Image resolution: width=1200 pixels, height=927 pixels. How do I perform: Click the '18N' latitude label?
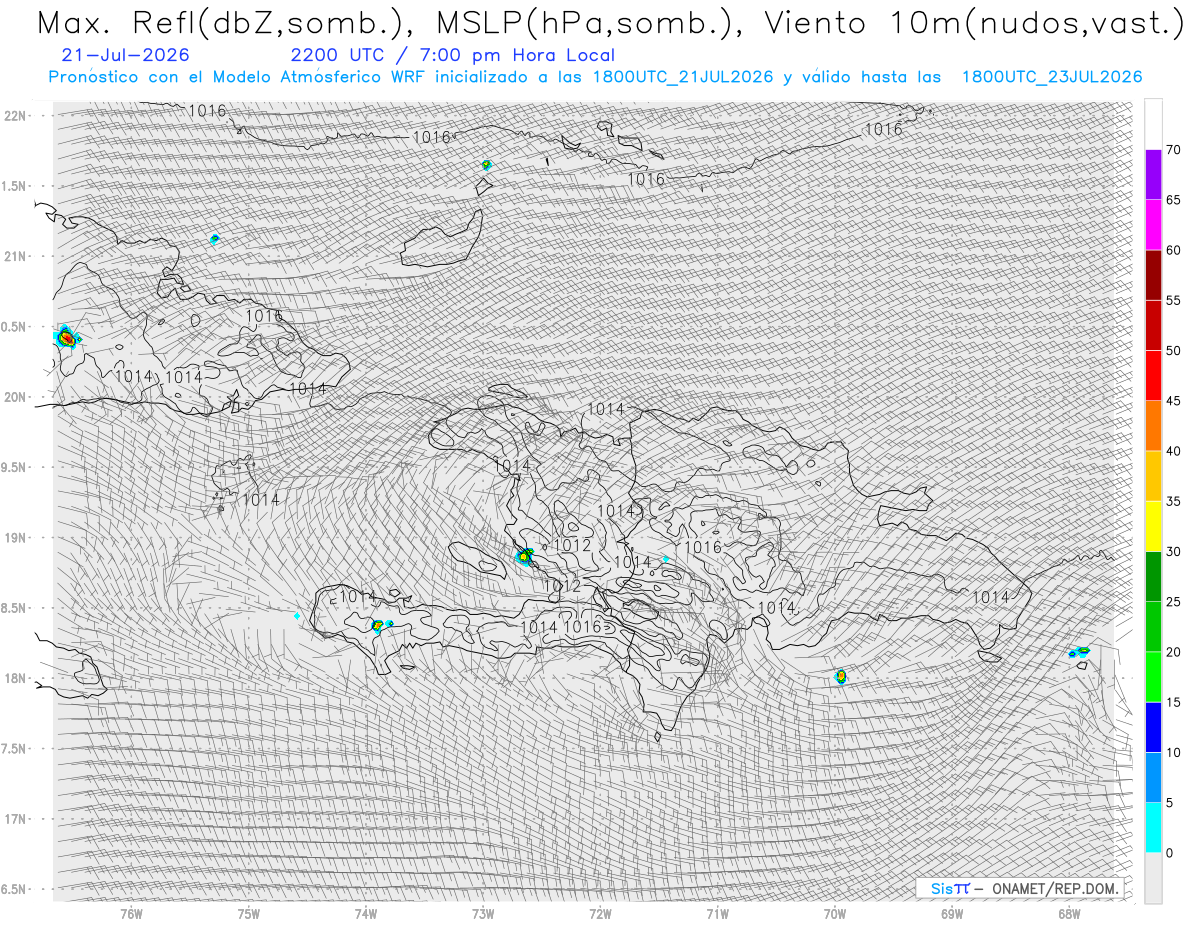pos(14,678)
